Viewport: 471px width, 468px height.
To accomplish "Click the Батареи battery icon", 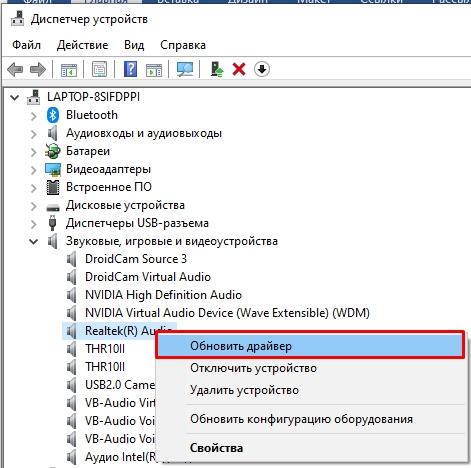I will point(53,151).
